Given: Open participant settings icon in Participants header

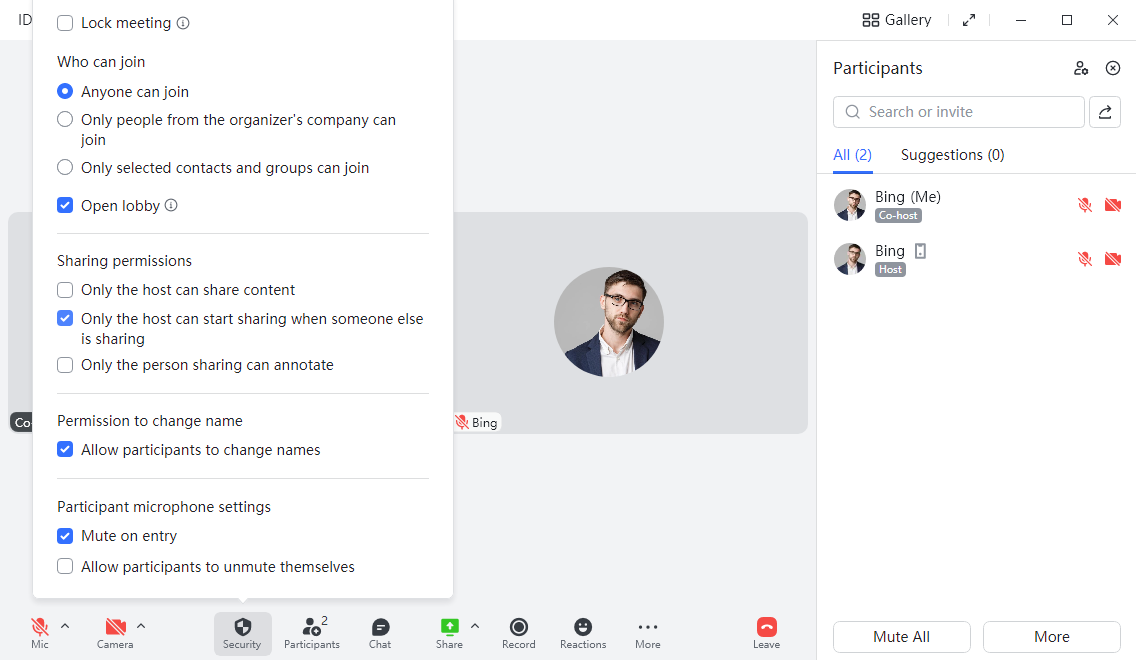Looking at the screenshot, I should (1081, 68).
